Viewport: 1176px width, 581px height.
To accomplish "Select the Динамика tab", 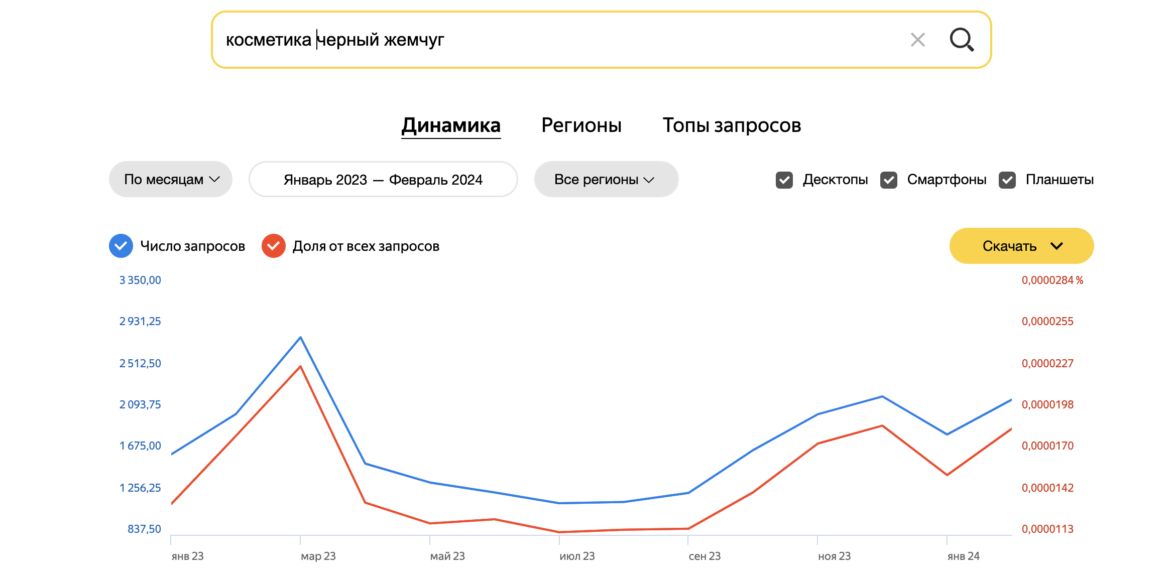I will (451, 126).
